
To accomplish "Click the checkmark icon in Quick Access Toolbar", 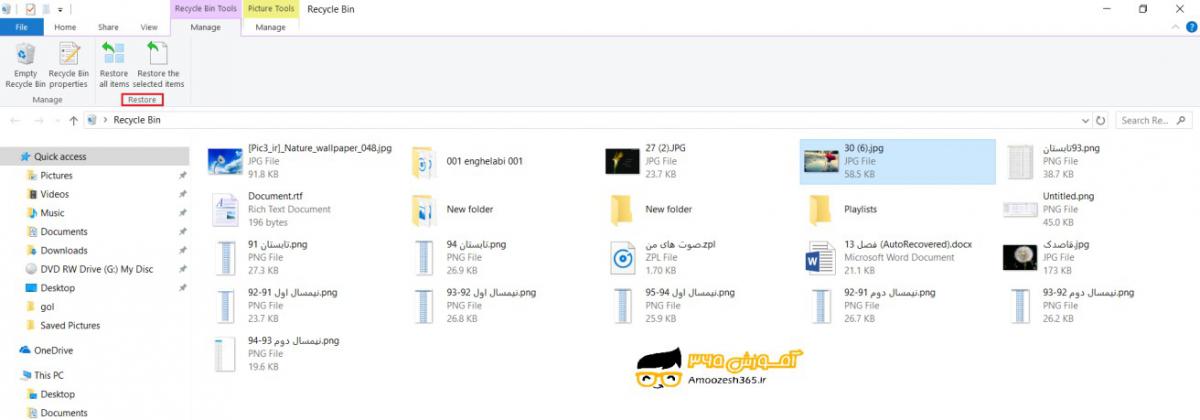I will (30, 9).
